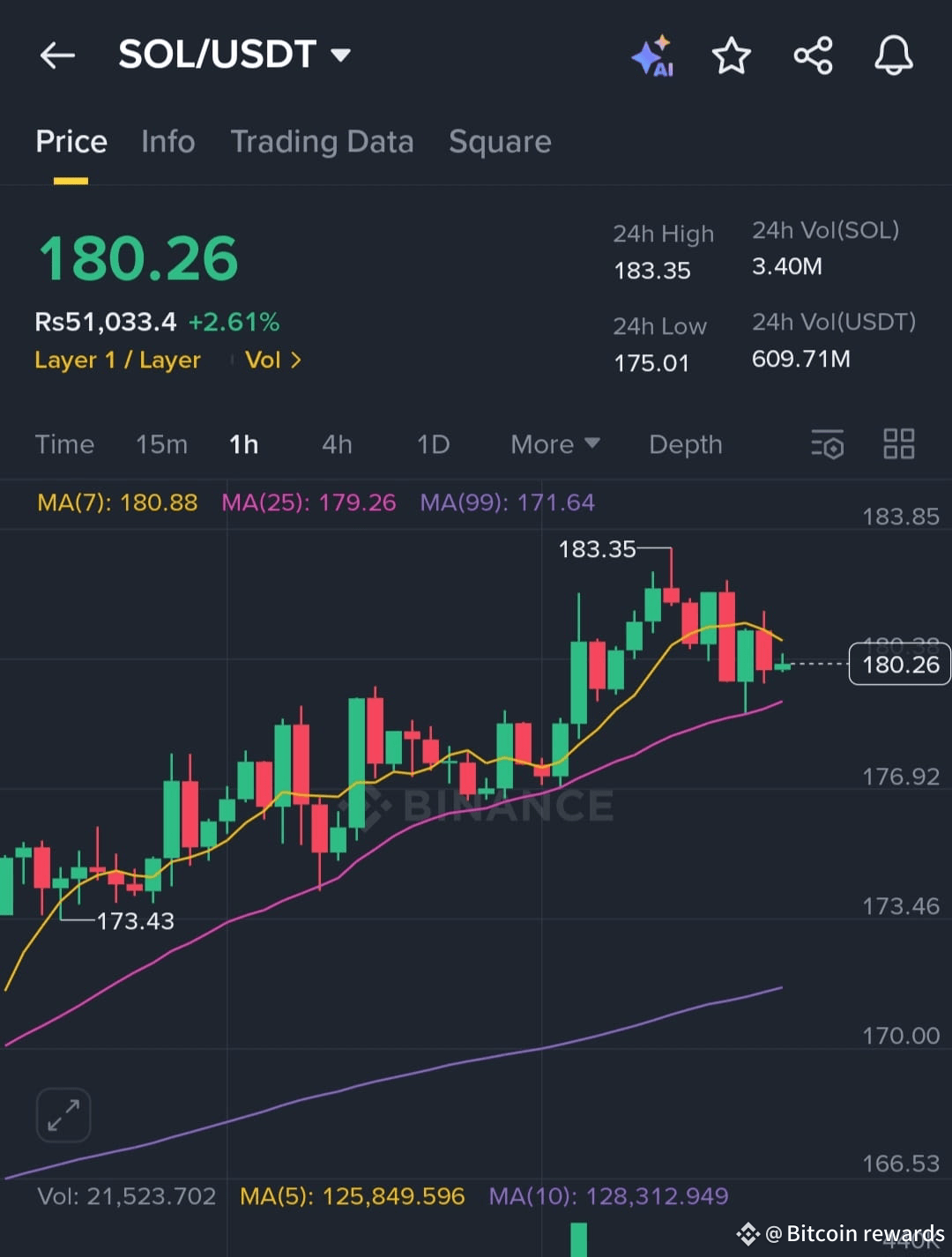Click the 183.35 high marker on chart
The width and height of the screenshot is (952, 1257).
click(x=597, y=549)
